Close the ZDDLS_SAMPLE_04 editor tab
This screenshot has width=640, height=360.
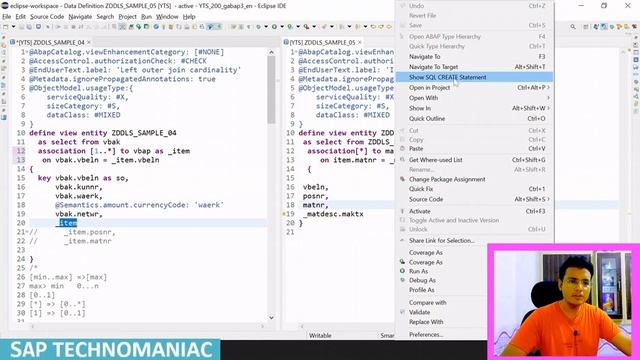click(89, 42)
